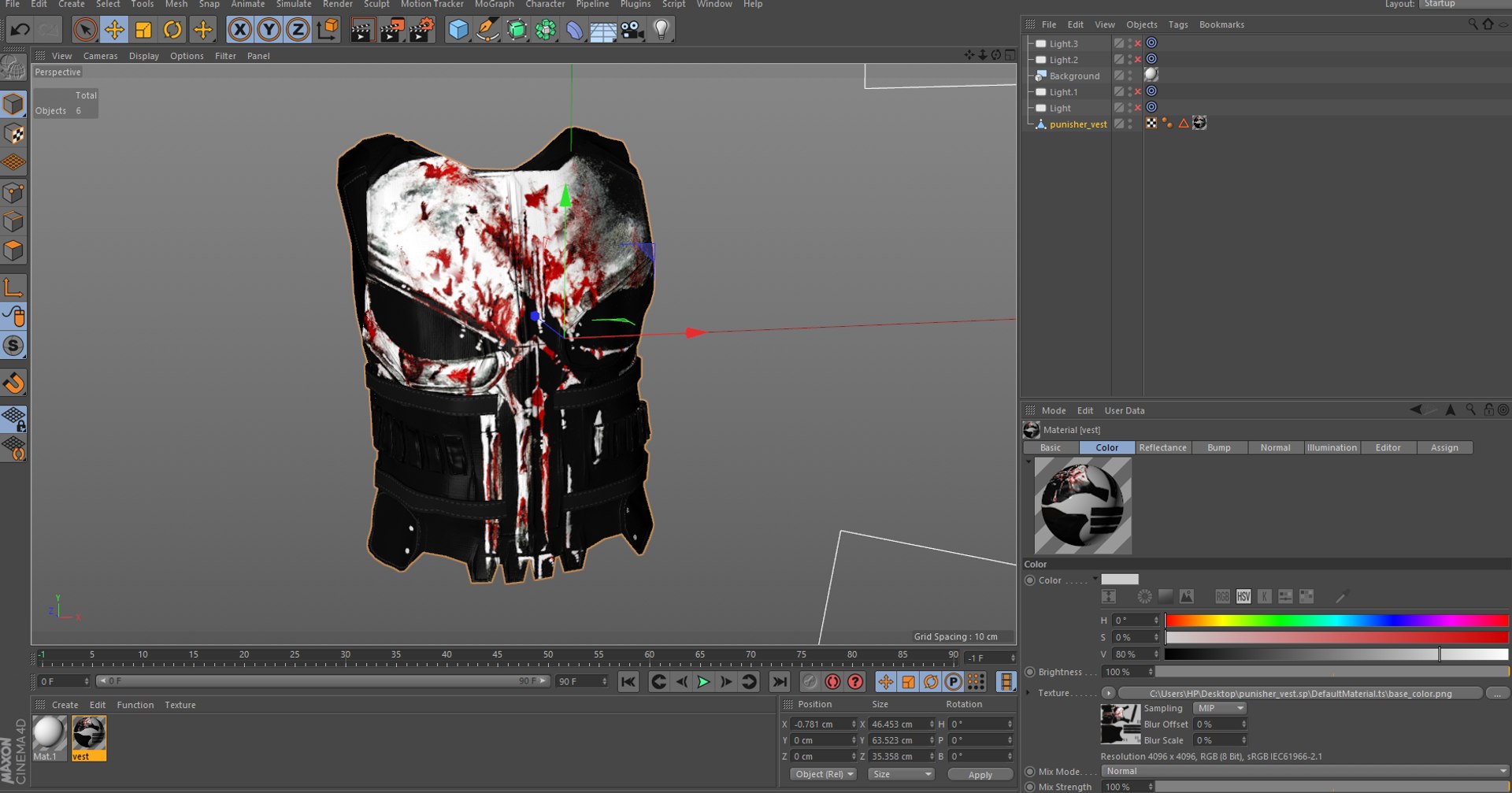Click the Live Selection tool icon

[85, 30]
